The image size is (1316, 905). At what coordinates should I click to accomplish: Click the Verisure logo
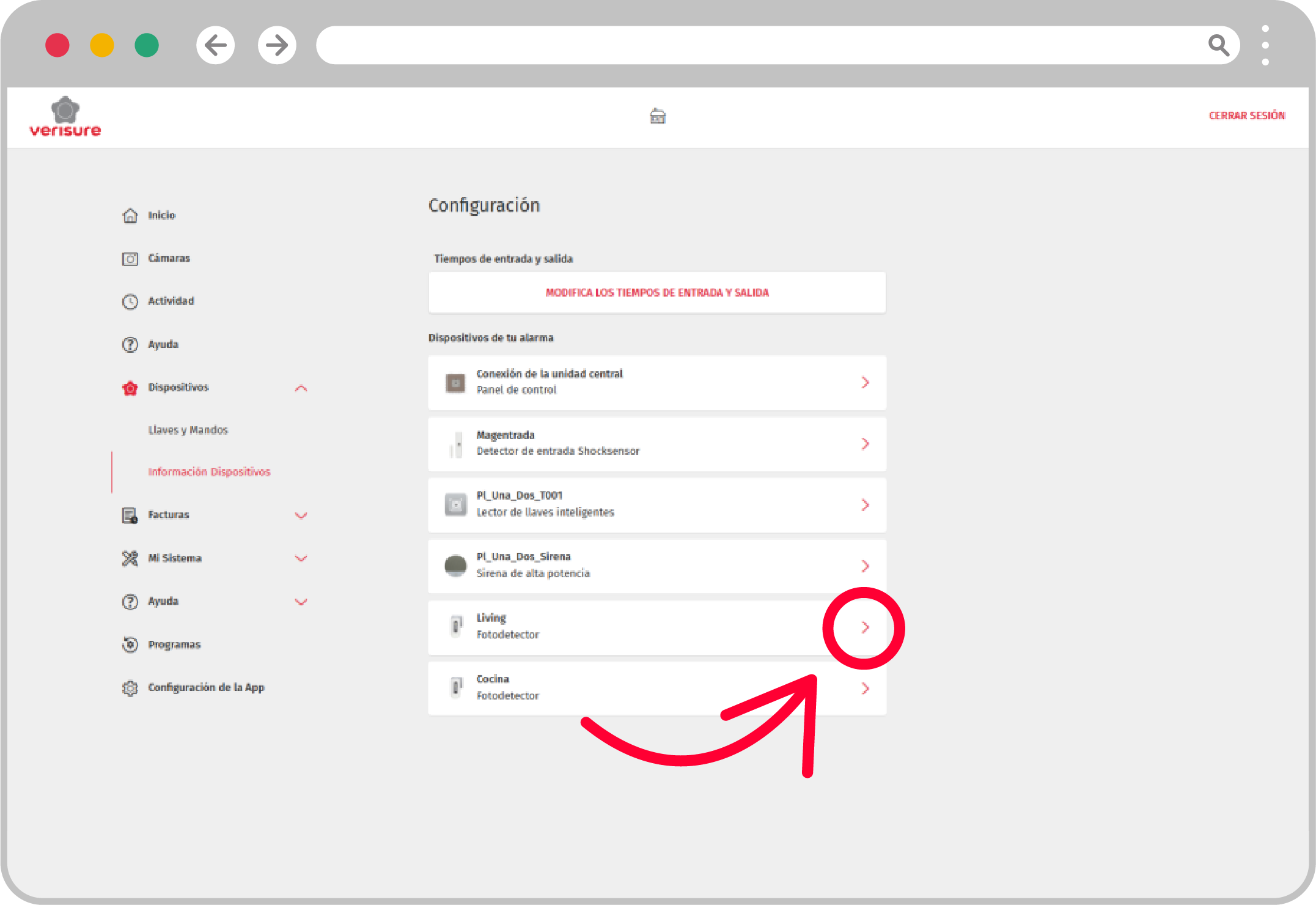[65, 117]
